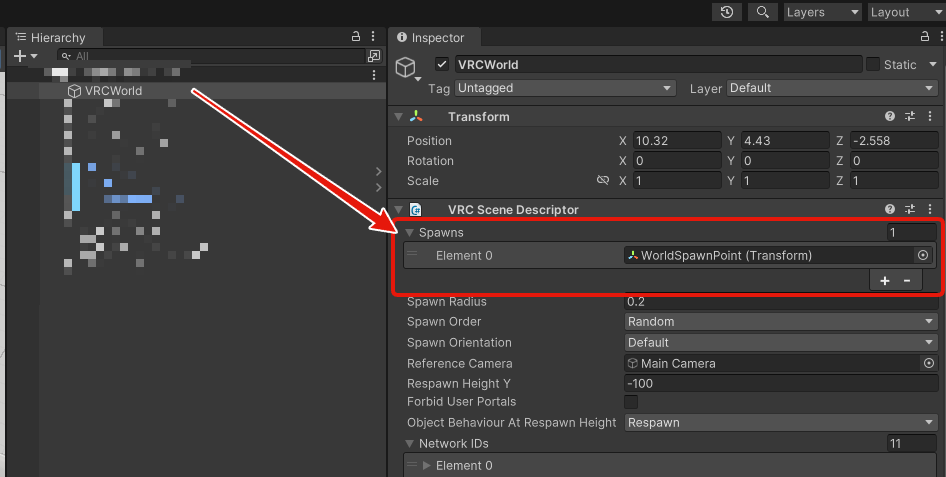The image size is (946, 477).
Task: Click Position Y field 4.43
Action: pos(786,141)
